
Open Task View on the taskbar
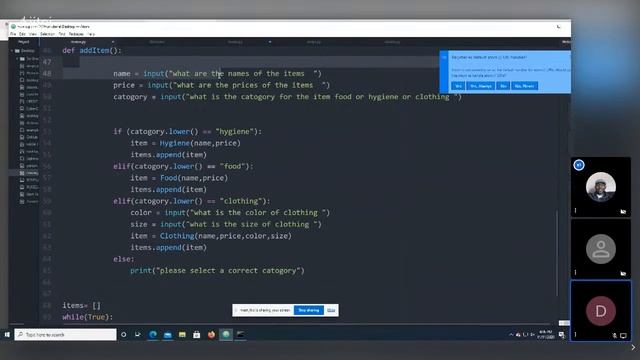[x=138, y=335]
